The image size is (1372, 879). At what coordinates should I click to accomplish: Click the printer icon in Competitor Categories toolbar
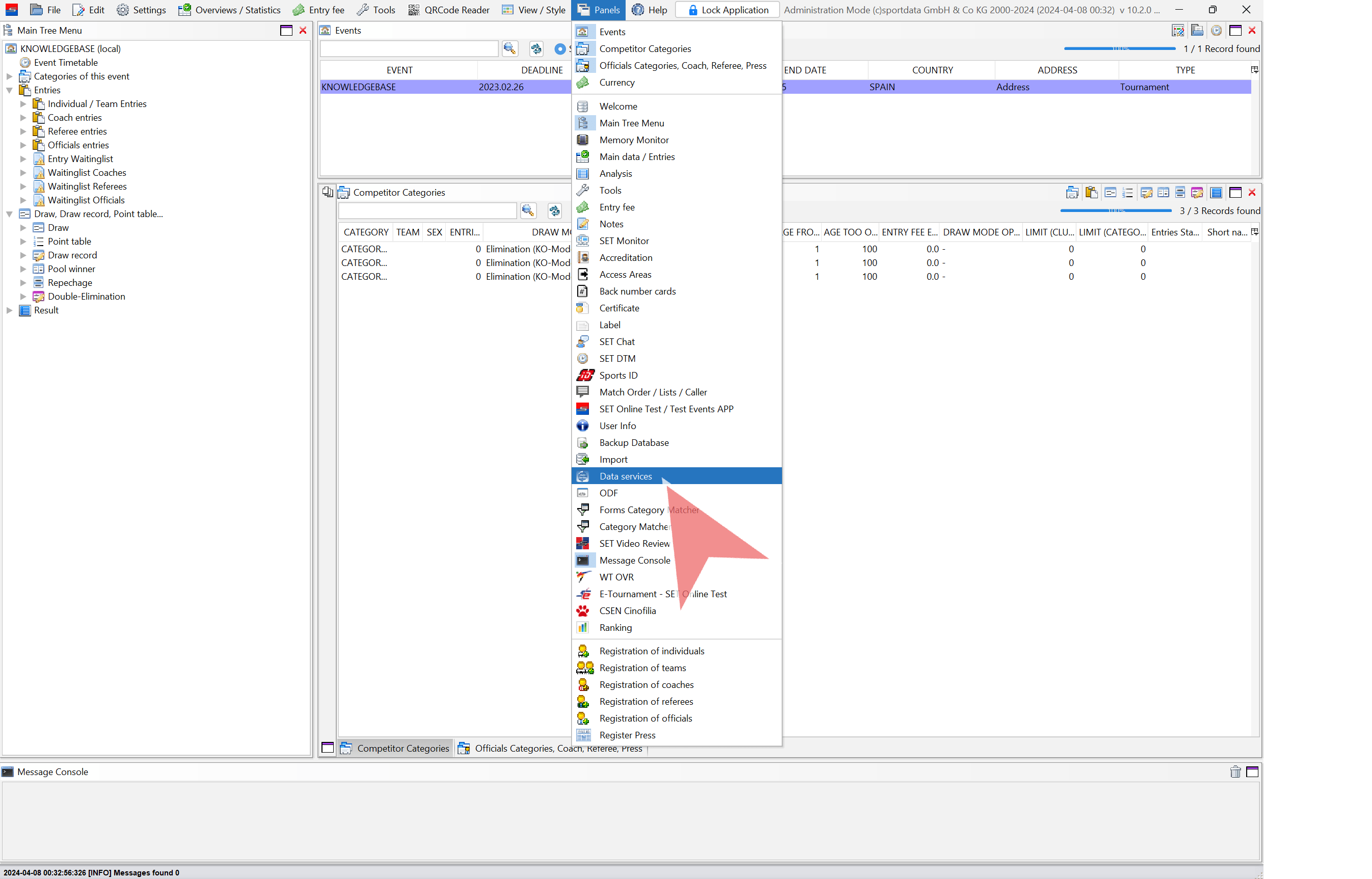[x=1072, y=192]
